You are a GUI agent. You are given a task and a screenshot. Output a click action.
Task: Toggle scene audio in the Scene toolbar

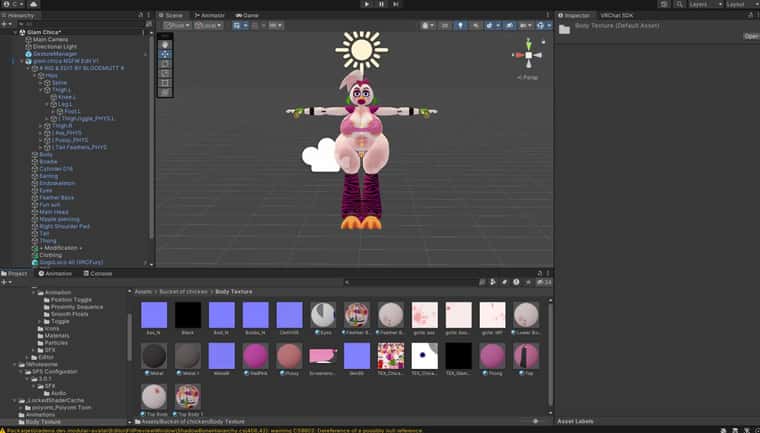[475, 25]
